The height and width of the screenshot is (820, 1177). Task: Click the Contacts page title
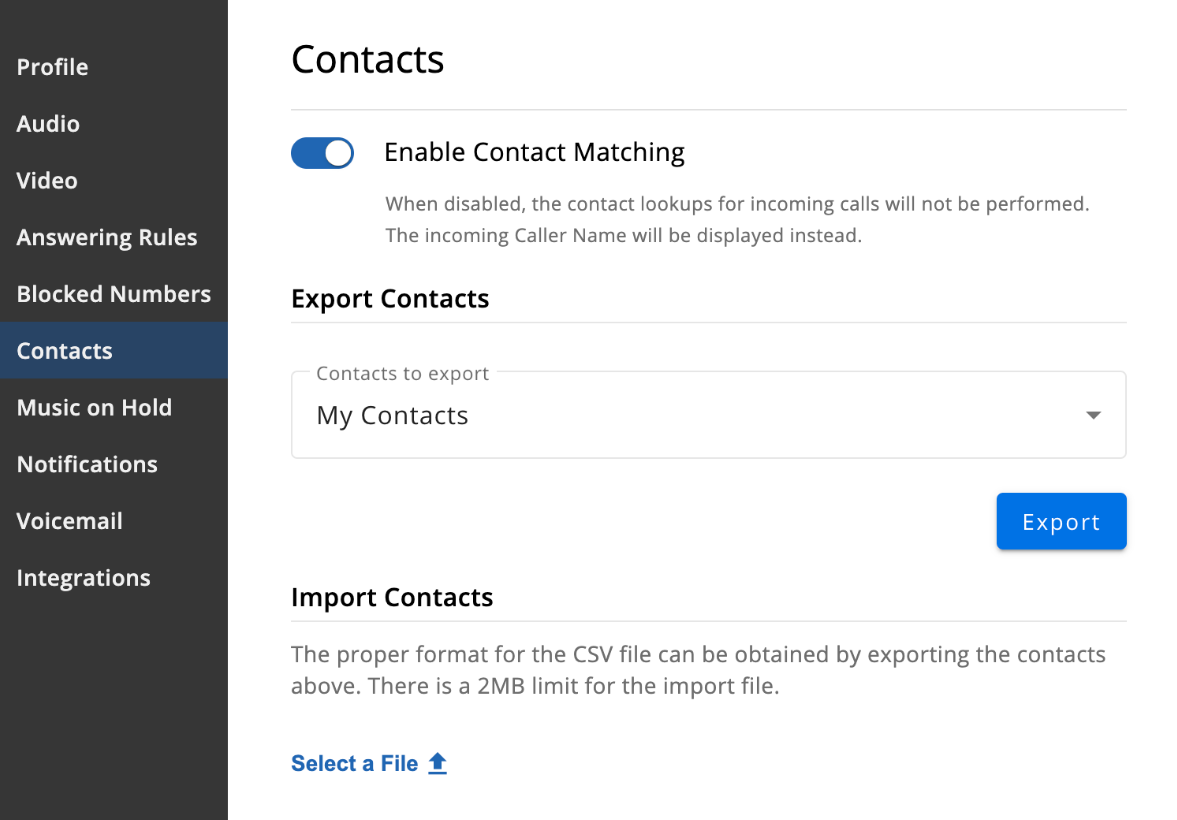coord(368,59)
